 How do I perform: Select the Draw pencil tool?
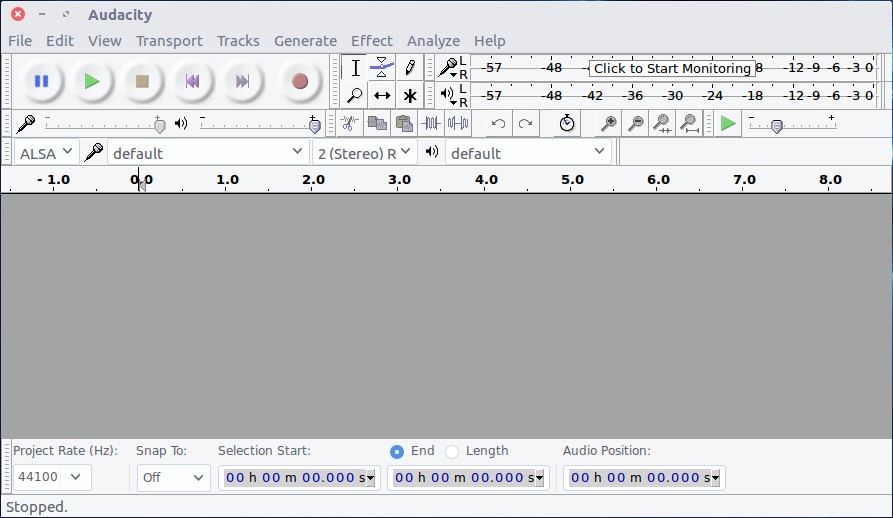(409, 68)
